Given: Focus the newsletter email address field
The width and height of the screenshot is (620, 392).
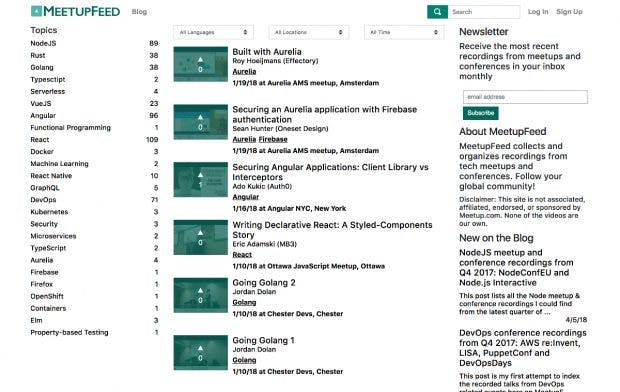Looking at the screenshot, I should coord(525,97).
